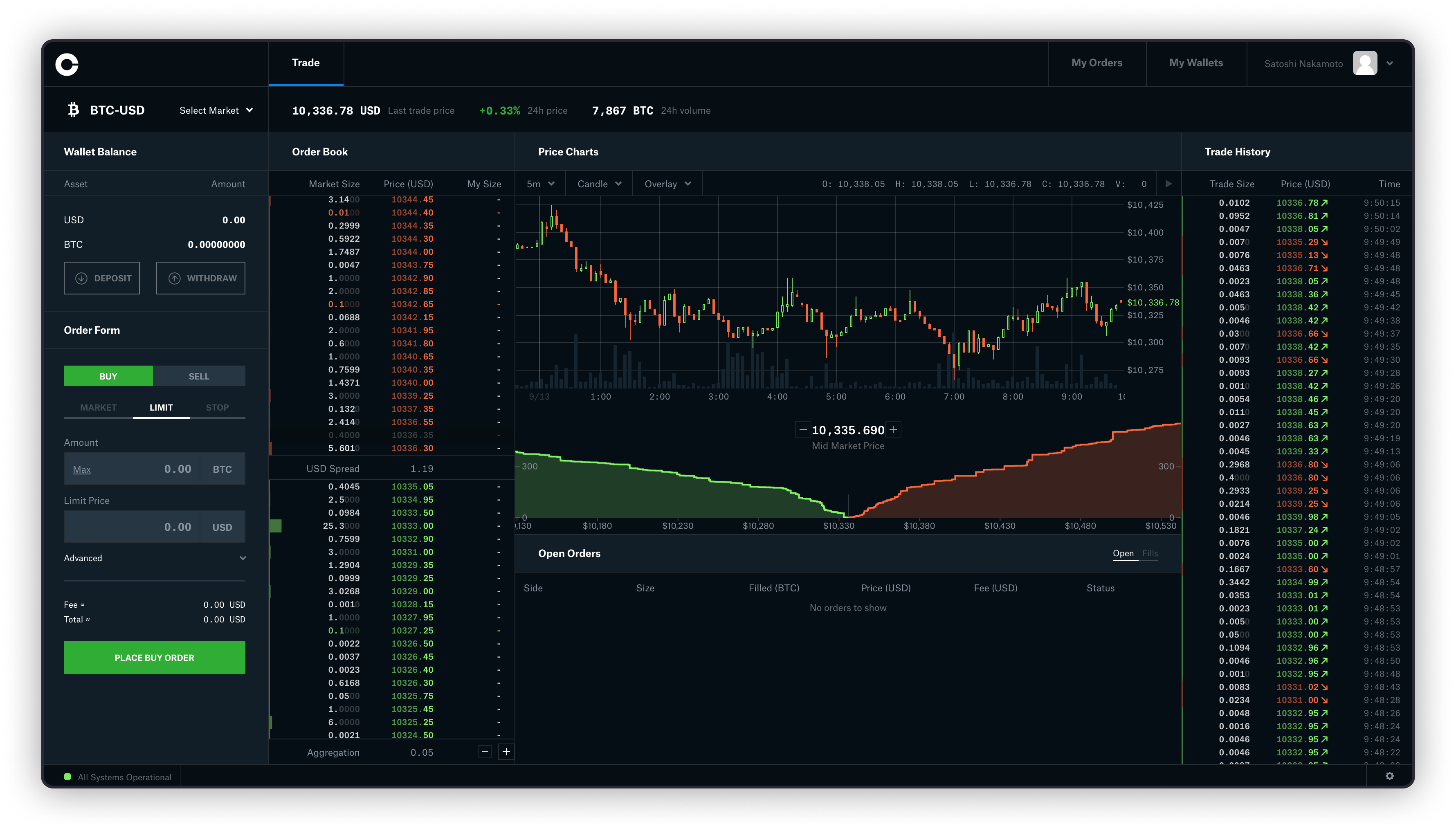The image size is (1456, 831).
Task: Select the LIMIT order type tab
Action: (160, 407)
